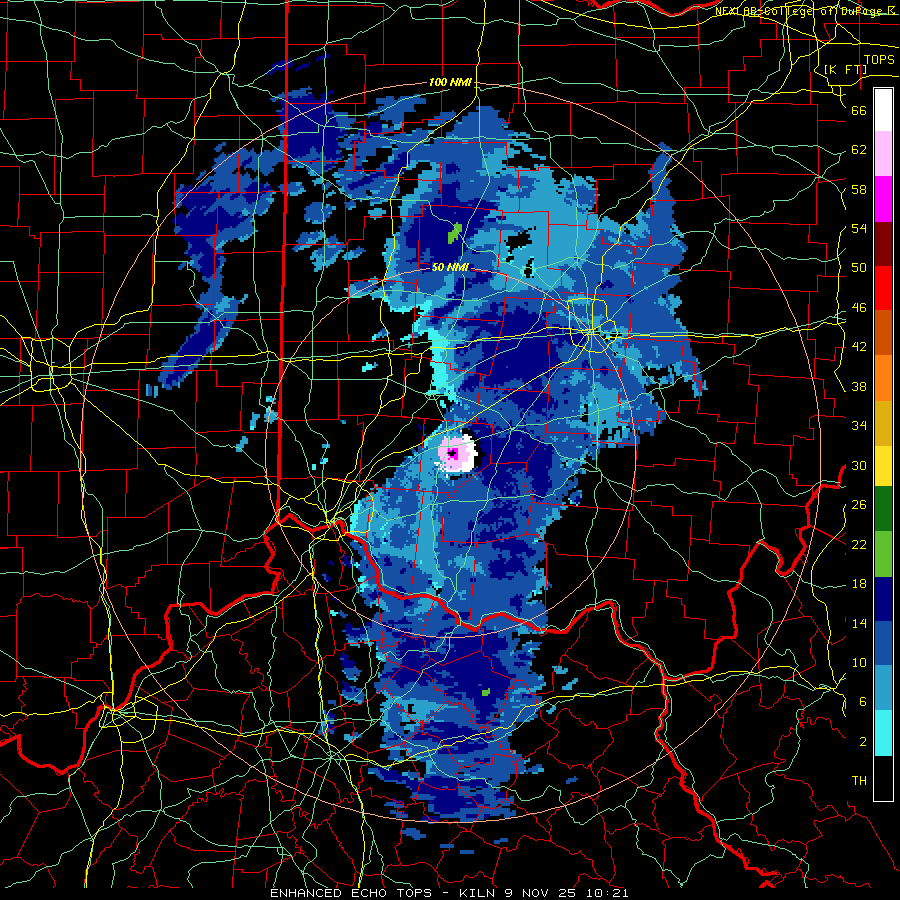This screenshot has width=900, height=900.
Task: Click the dark green legend swatch
Action: 883,509
